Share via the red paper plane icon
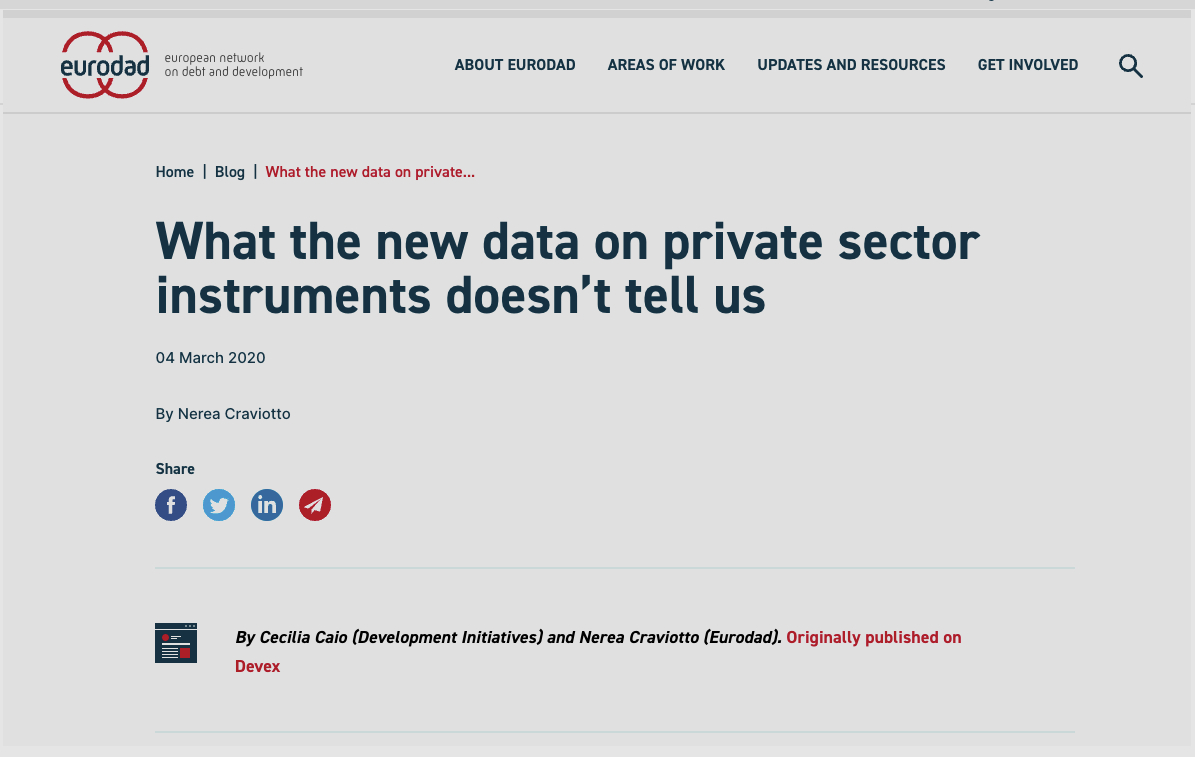 (x=315, y=505)
